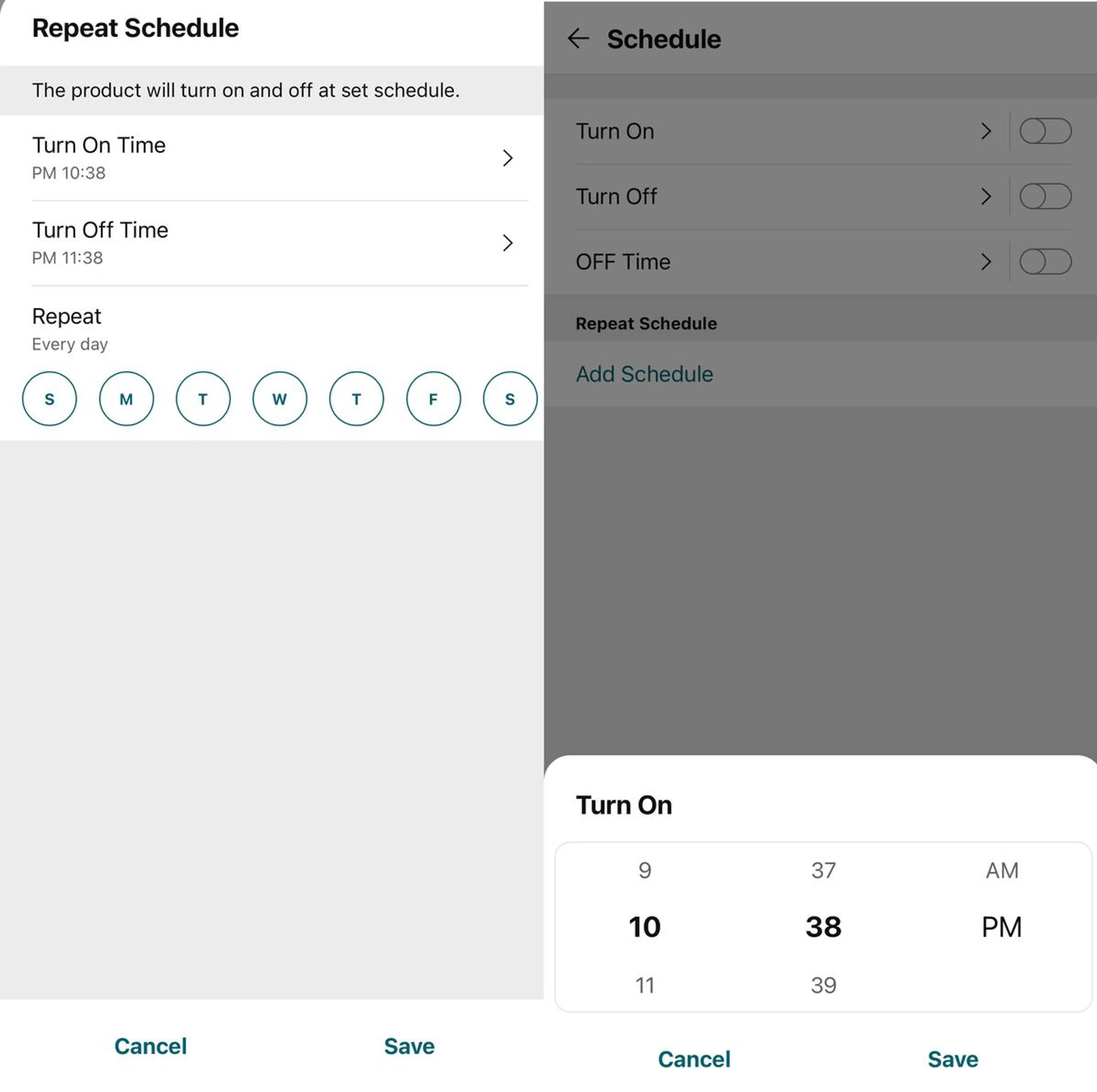Viewport: 1097px width, 1092px height.
Task: Tap Add Schedule
Action: click(x=644, y=374)
